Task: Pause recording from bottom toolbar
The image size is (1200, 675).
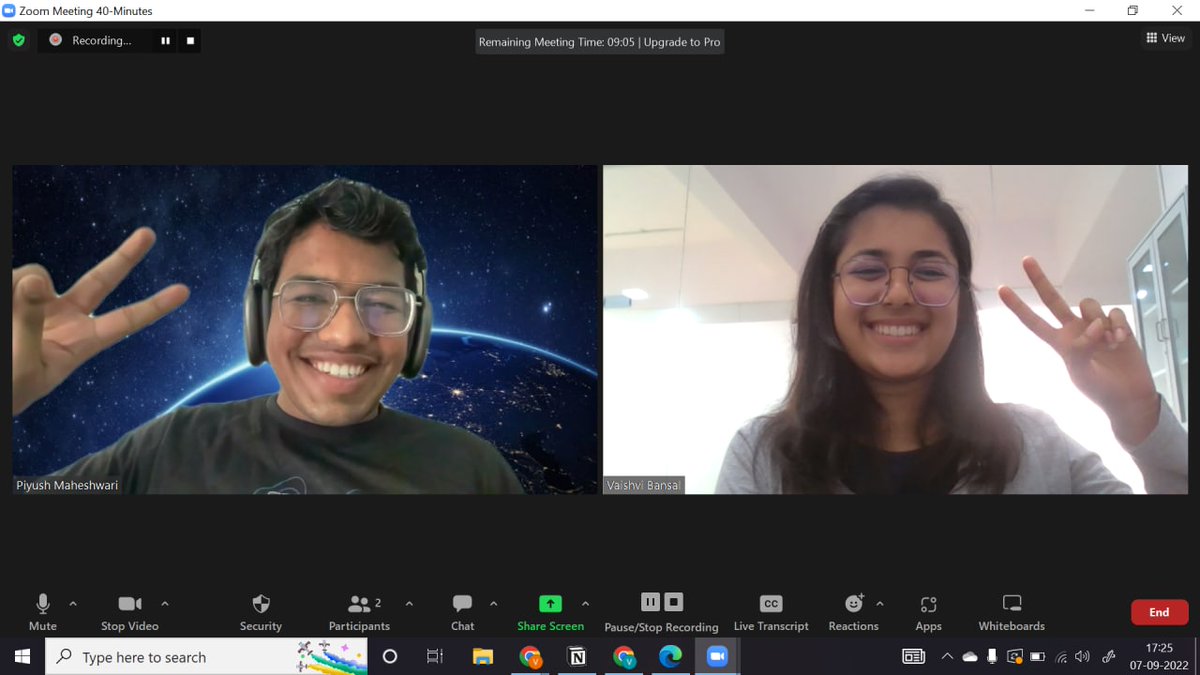Action: pos(650,602)
